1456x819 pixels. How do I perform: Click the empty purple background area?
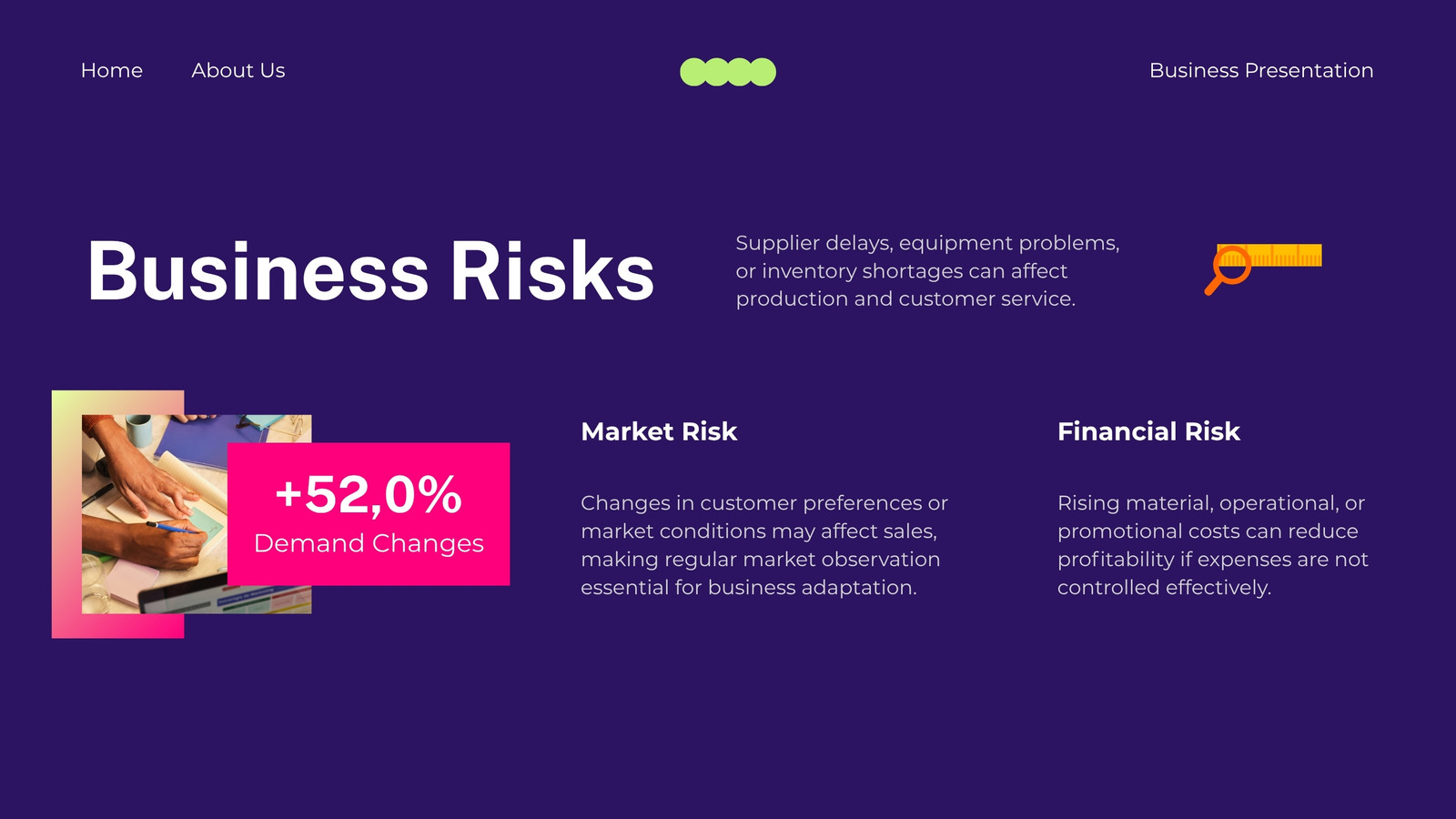tap(728, 728)
